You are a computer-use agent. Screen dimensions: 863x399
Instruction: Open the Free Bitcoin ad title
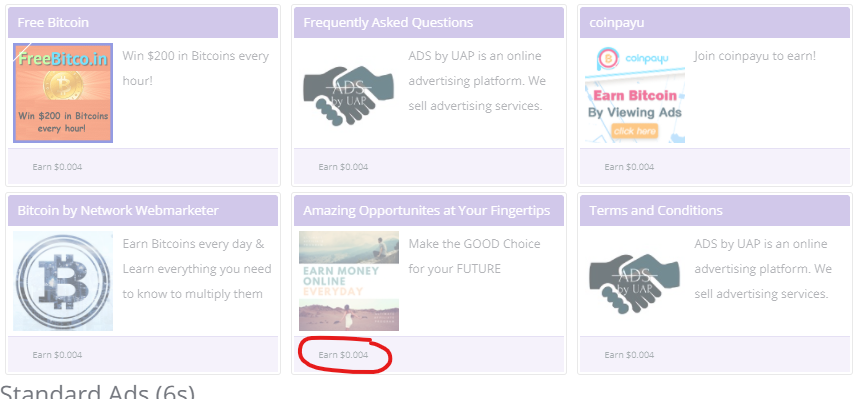point(53,23)
